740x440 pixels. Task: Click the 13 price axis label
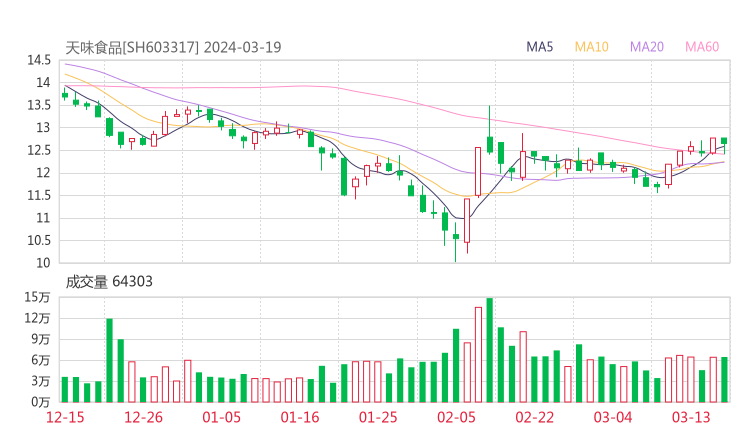[x=43, y=127]
